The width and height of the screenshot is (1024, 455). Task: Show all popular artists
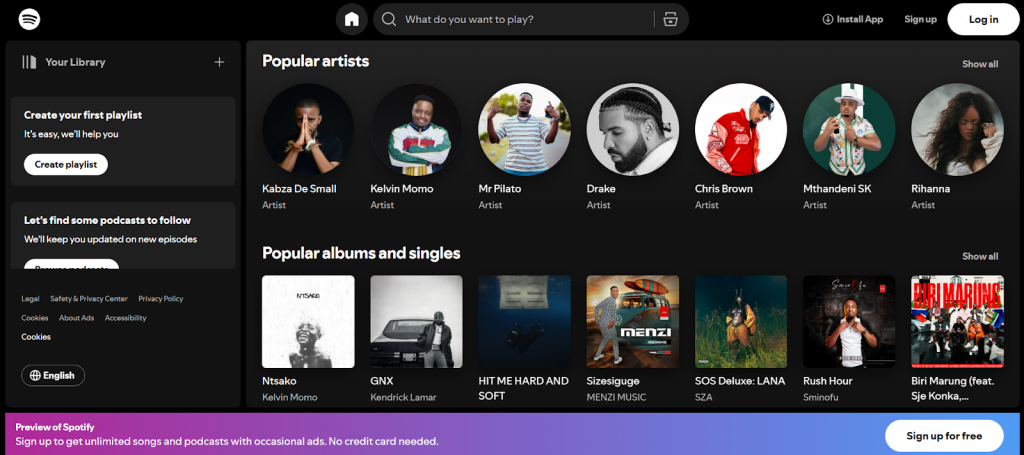point(979,64)
